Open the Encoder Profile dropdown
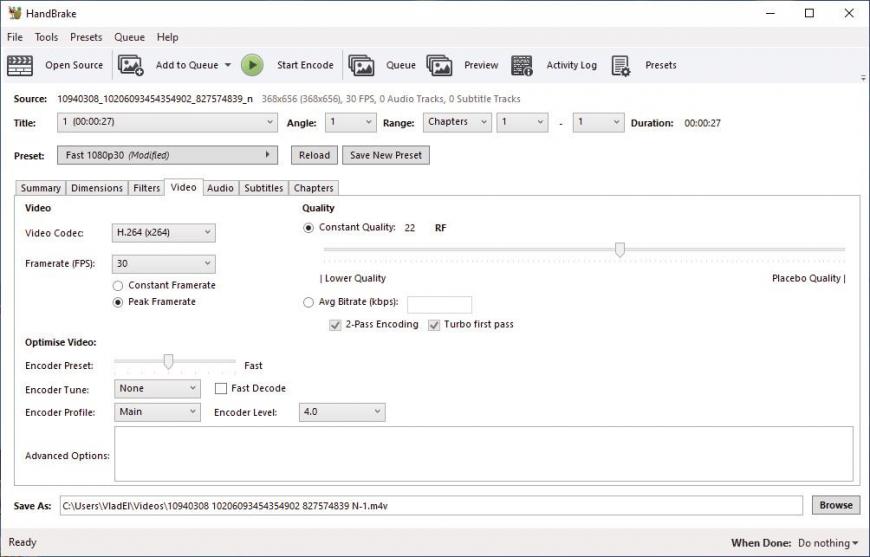 pyautogui.click(x=158, y=412)
